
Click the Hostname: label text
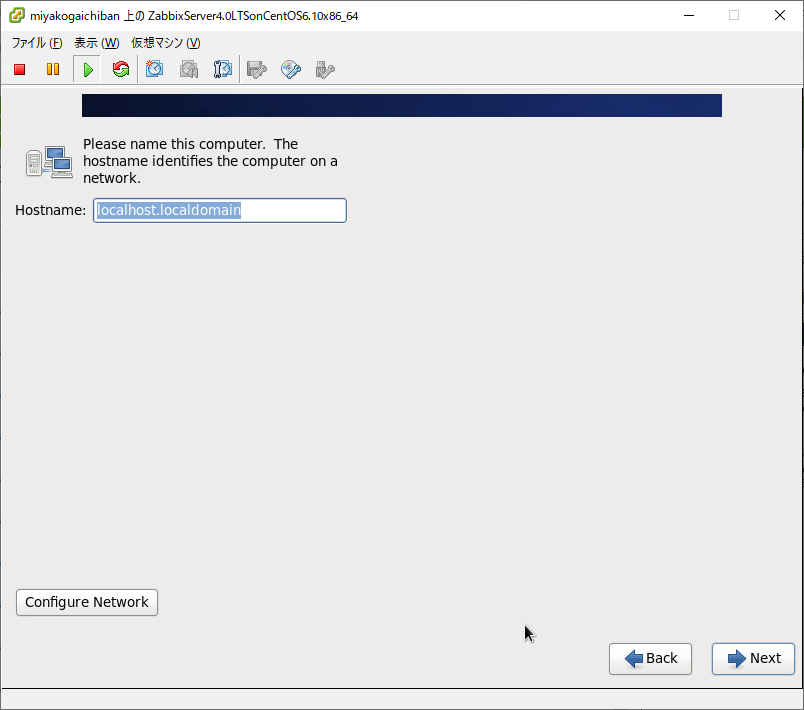pyautogui.click(x=50, y=210)
